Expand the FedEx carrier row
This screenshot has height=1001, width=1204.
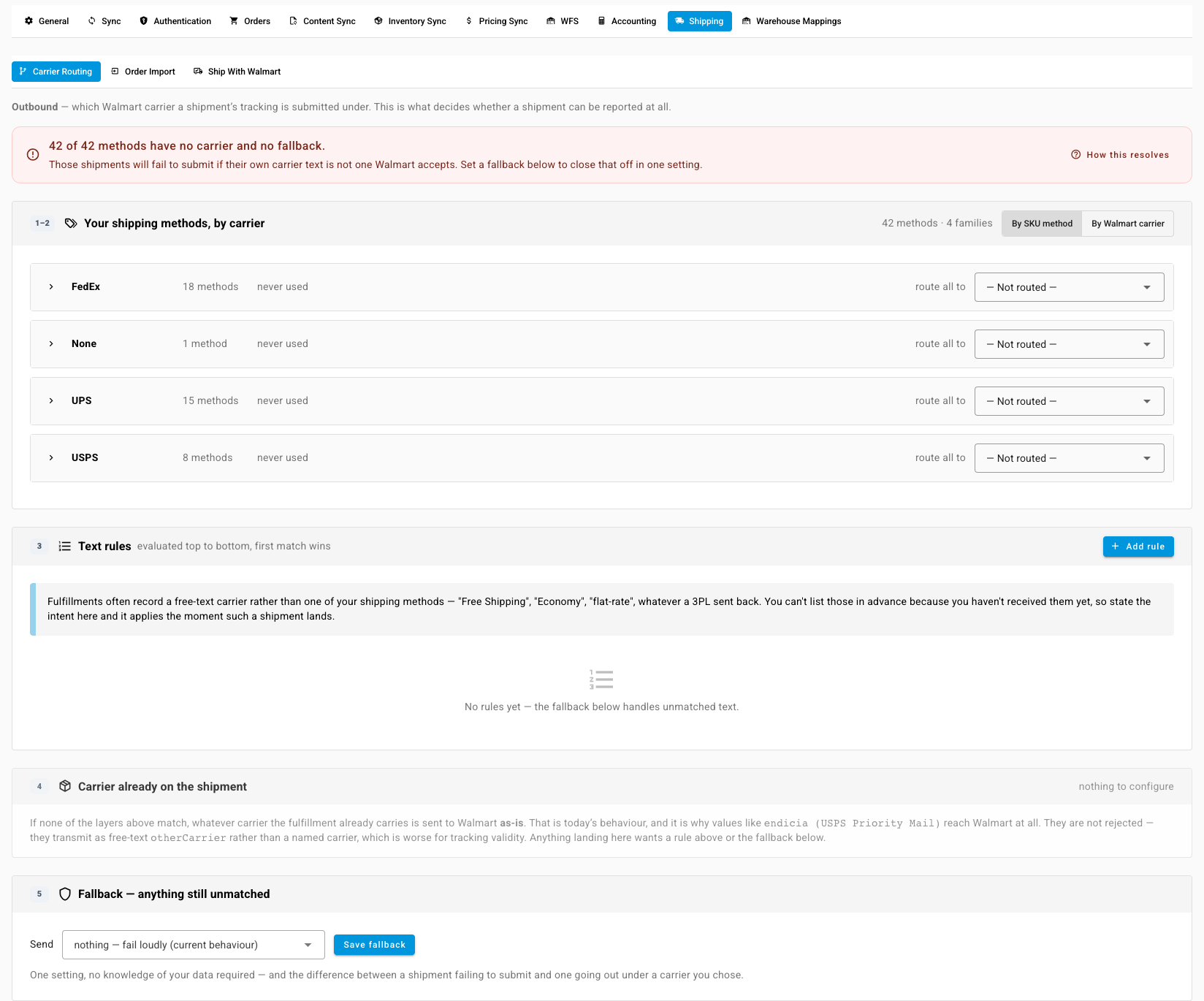tap(51, 287)
